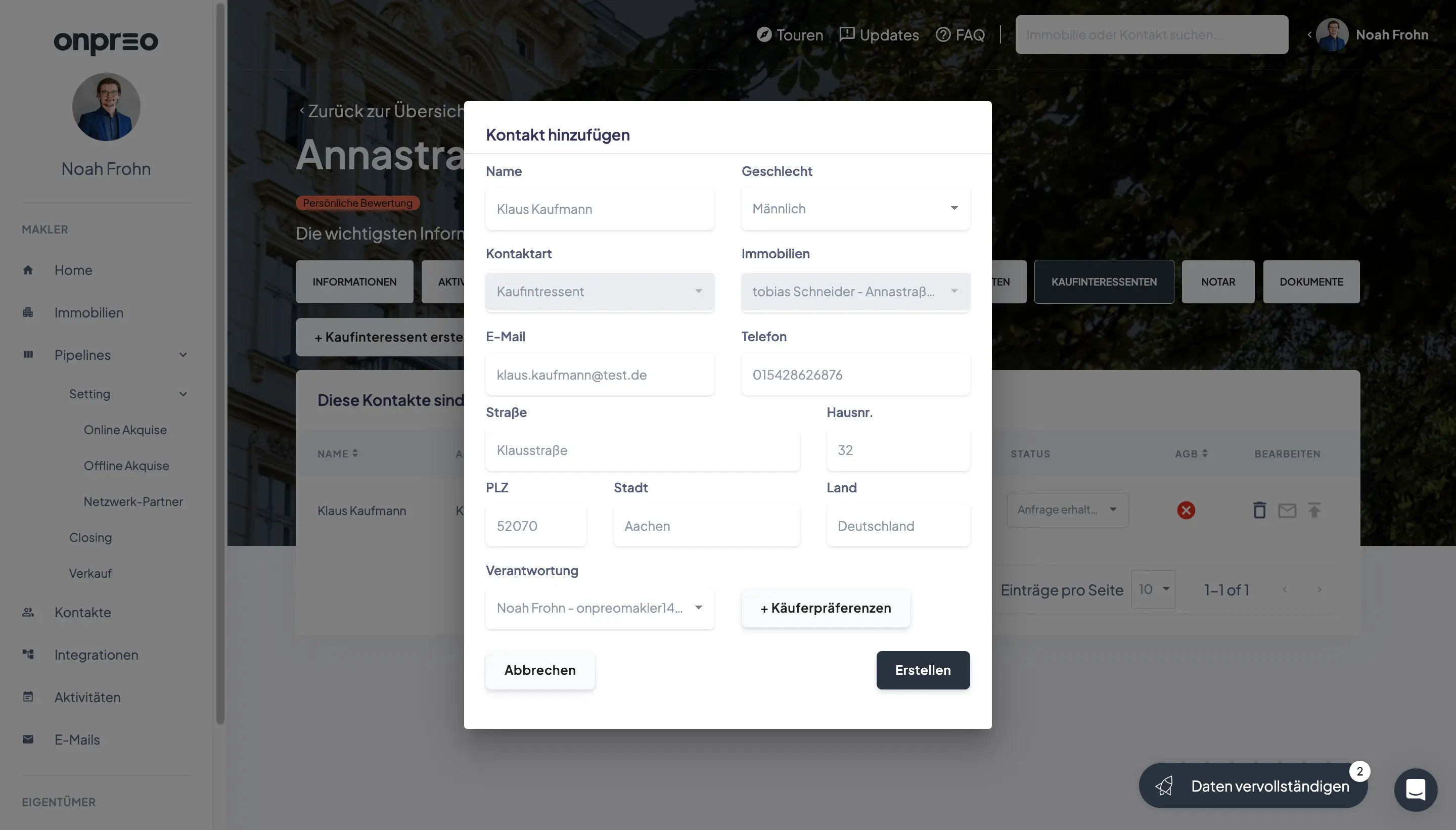Expand the Pipelines sidebar chevron
The image size is (1456, 830).
[x=183, y=354]
